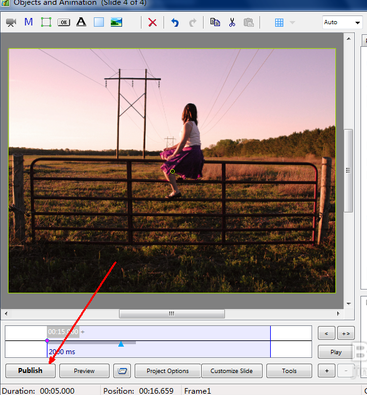Open grid options dropdown arrow

click(x=292, y=22)
